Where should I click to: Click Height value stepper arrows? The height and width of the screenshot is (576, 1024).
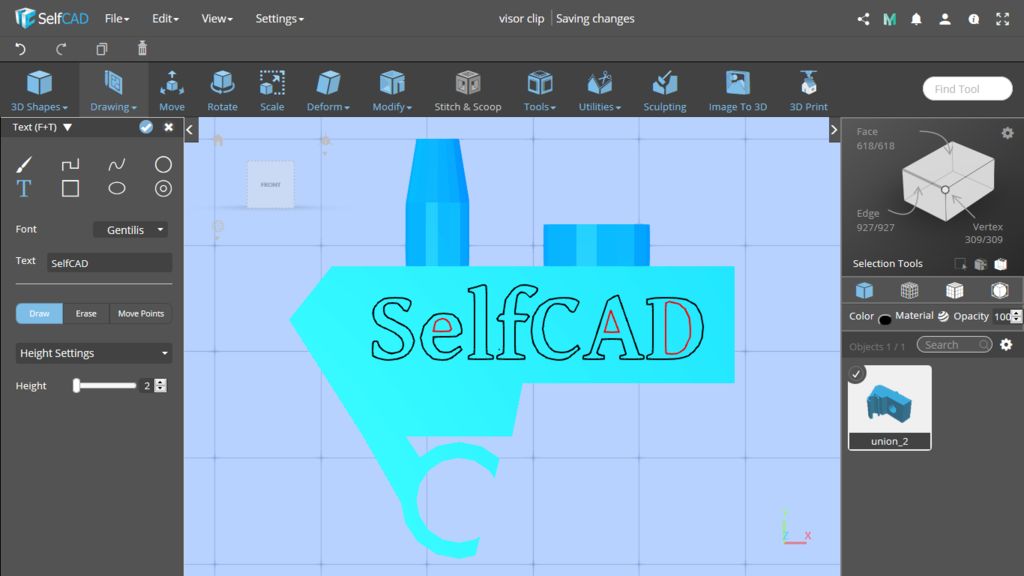160,385
